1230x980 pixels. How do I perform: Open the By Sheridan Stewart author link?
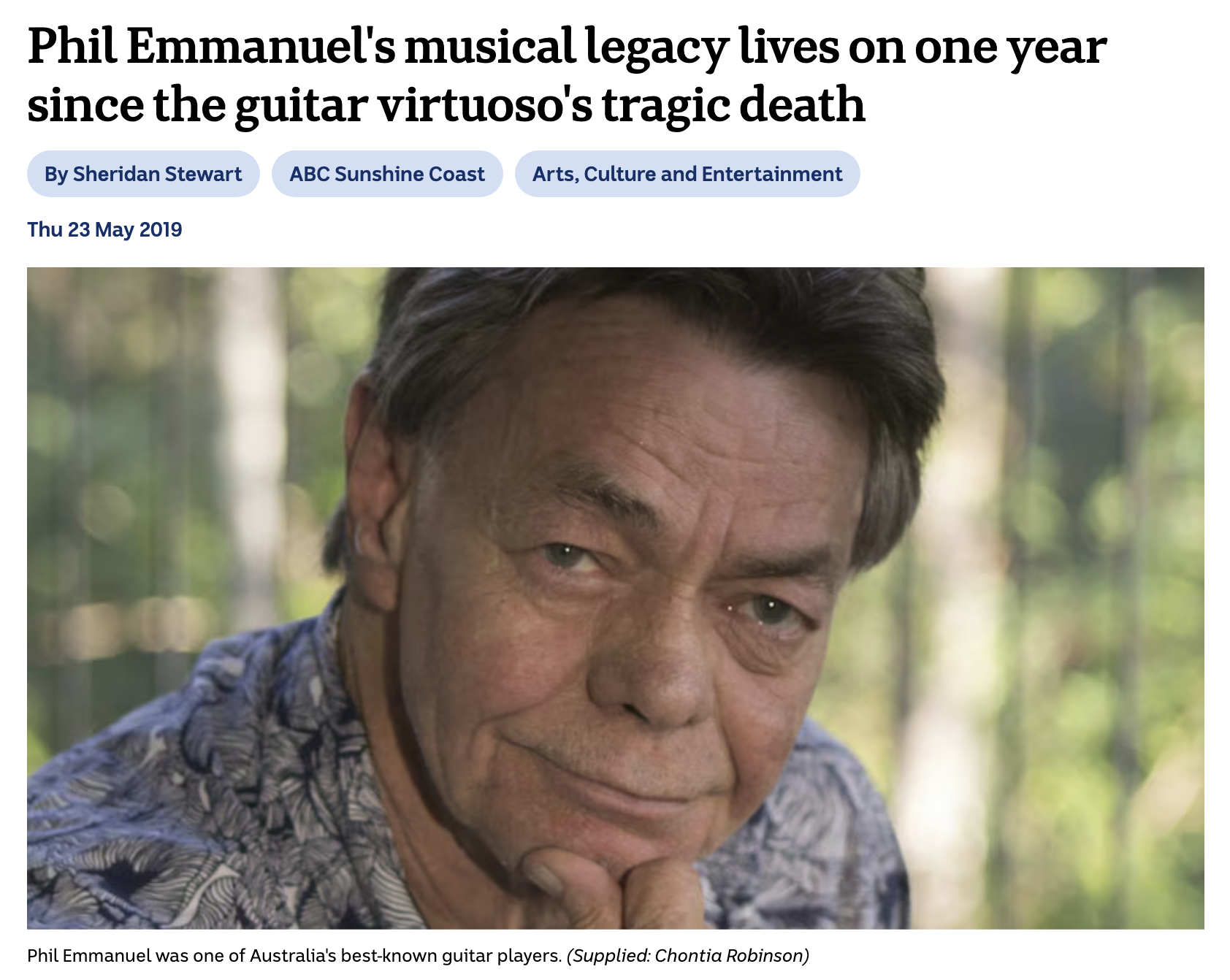point(143,174)
